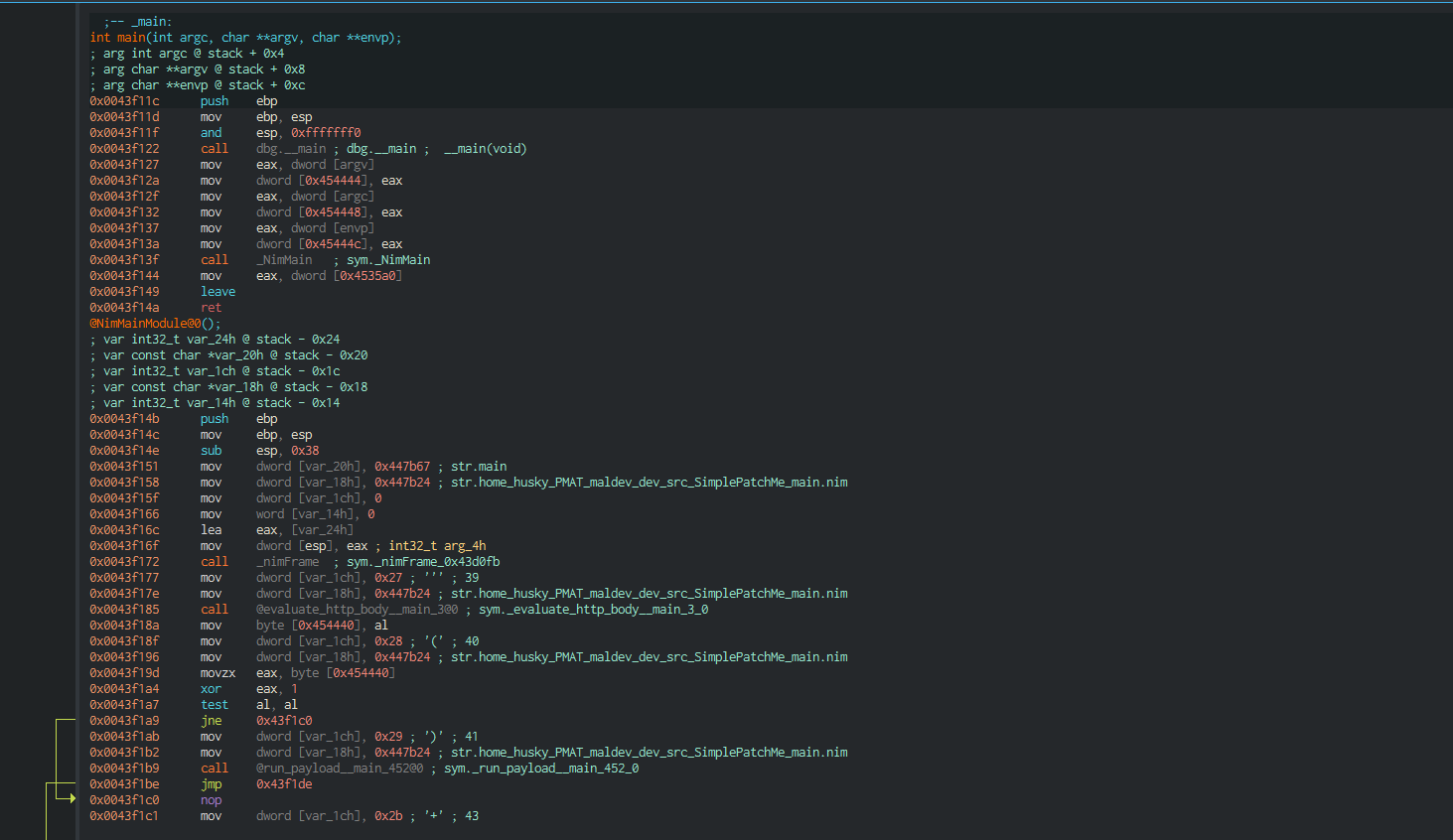Click _NimMain call target
The image size is (1453, 840).
tap(284, 260)
